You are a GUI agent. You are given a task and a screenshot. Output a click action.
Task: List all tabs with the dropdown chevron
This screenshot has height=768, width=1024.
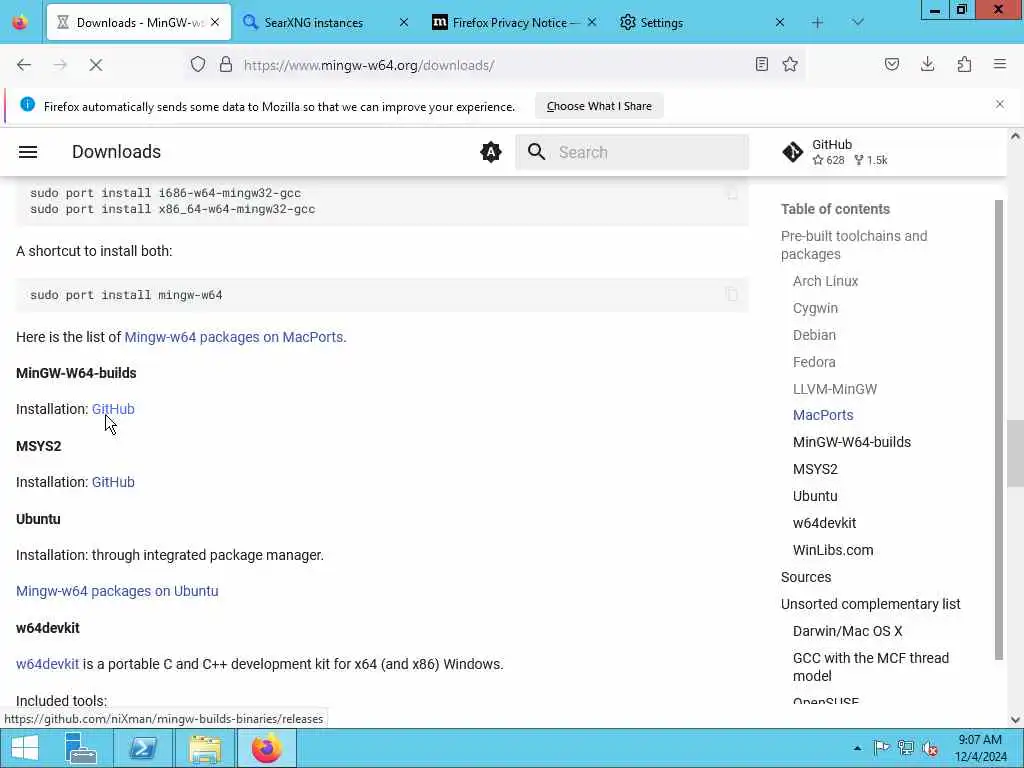(x=858, y=23)
